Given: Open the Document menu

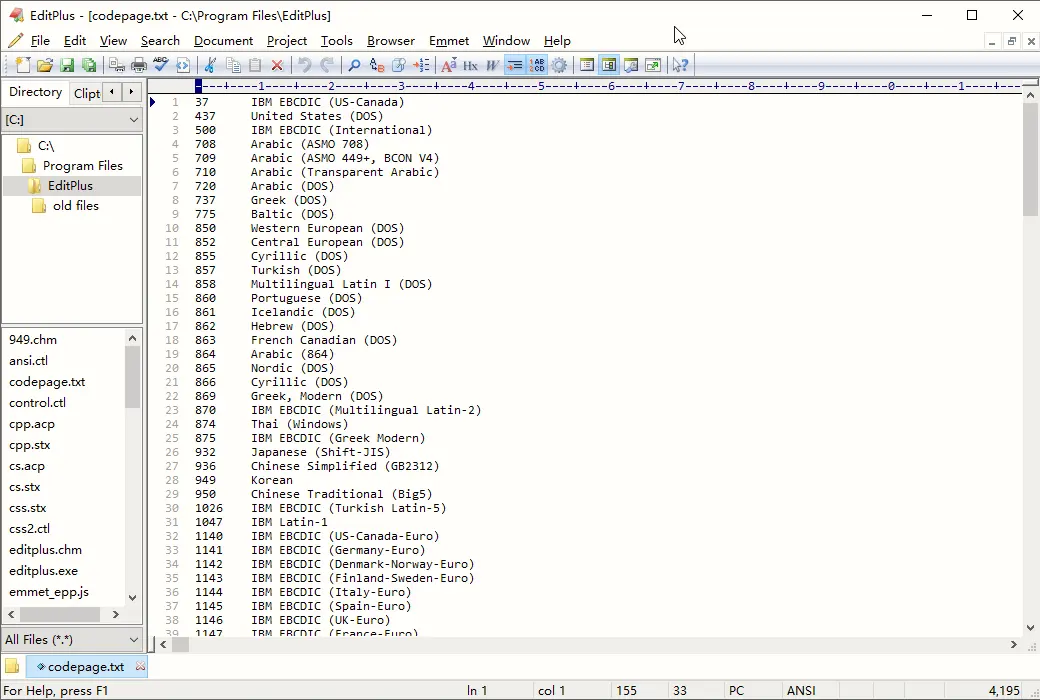Looking at the screenshot, I should tap(223, 40).
